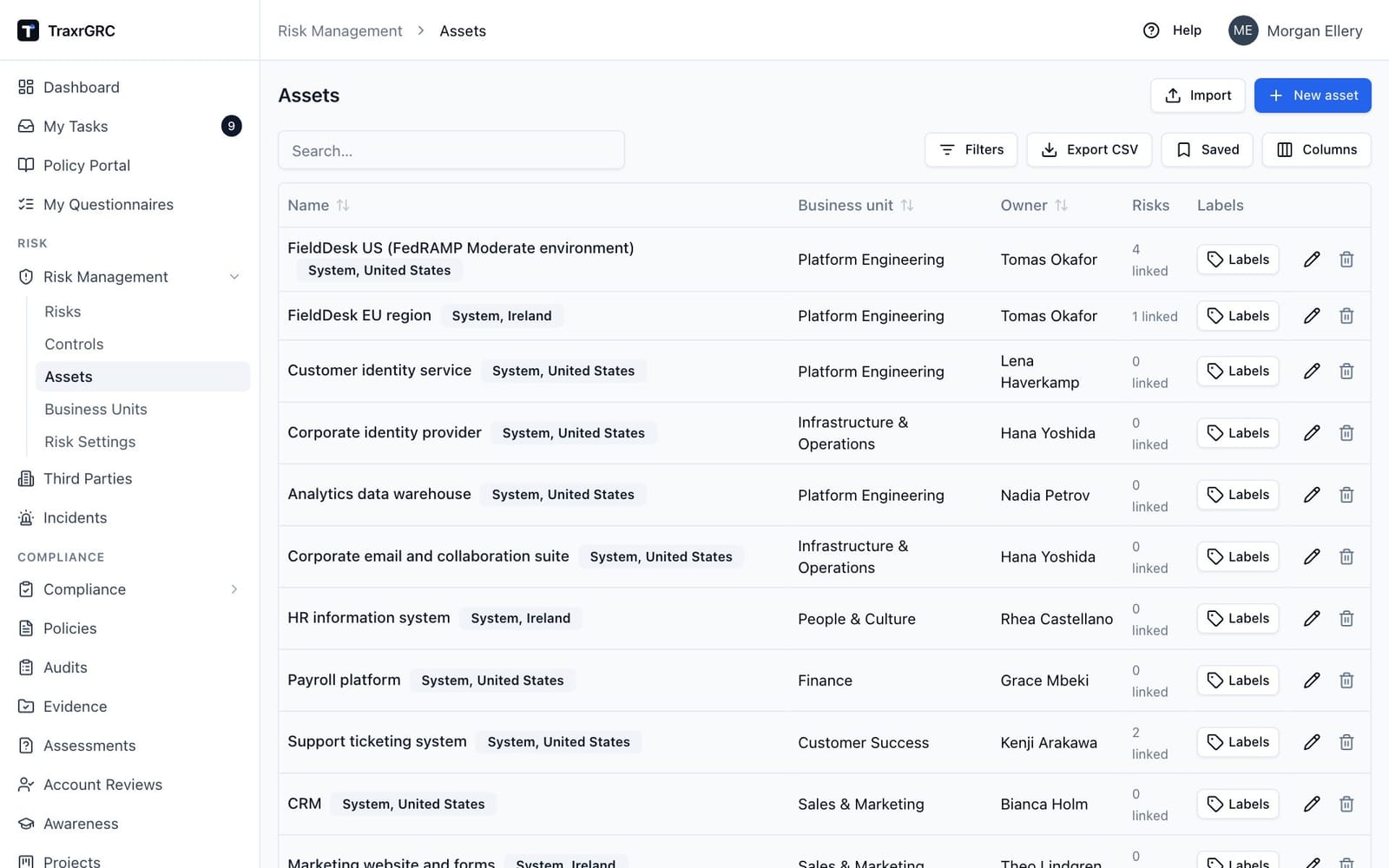Delete the CRM asset
This screenshot has height=868, width=1389.
tap(1346, 805)
